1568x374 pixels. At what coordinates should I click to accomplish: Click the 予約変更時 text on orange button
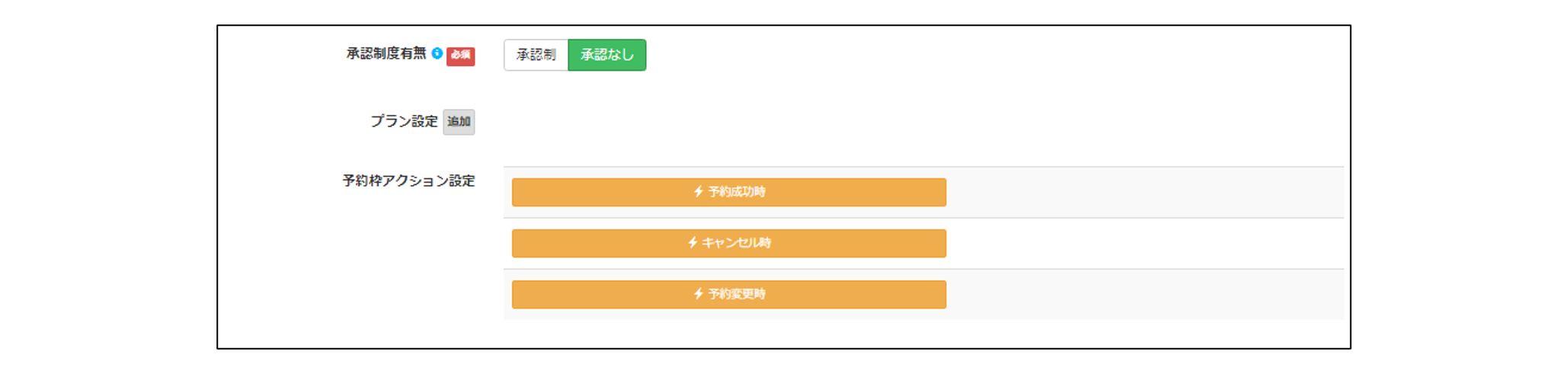[x=737, y=294]
